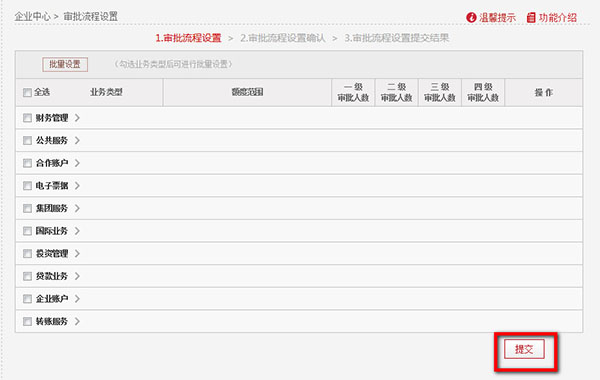
Task: Check the 投资管理 checkbox
Action: (x=27, y=253)
